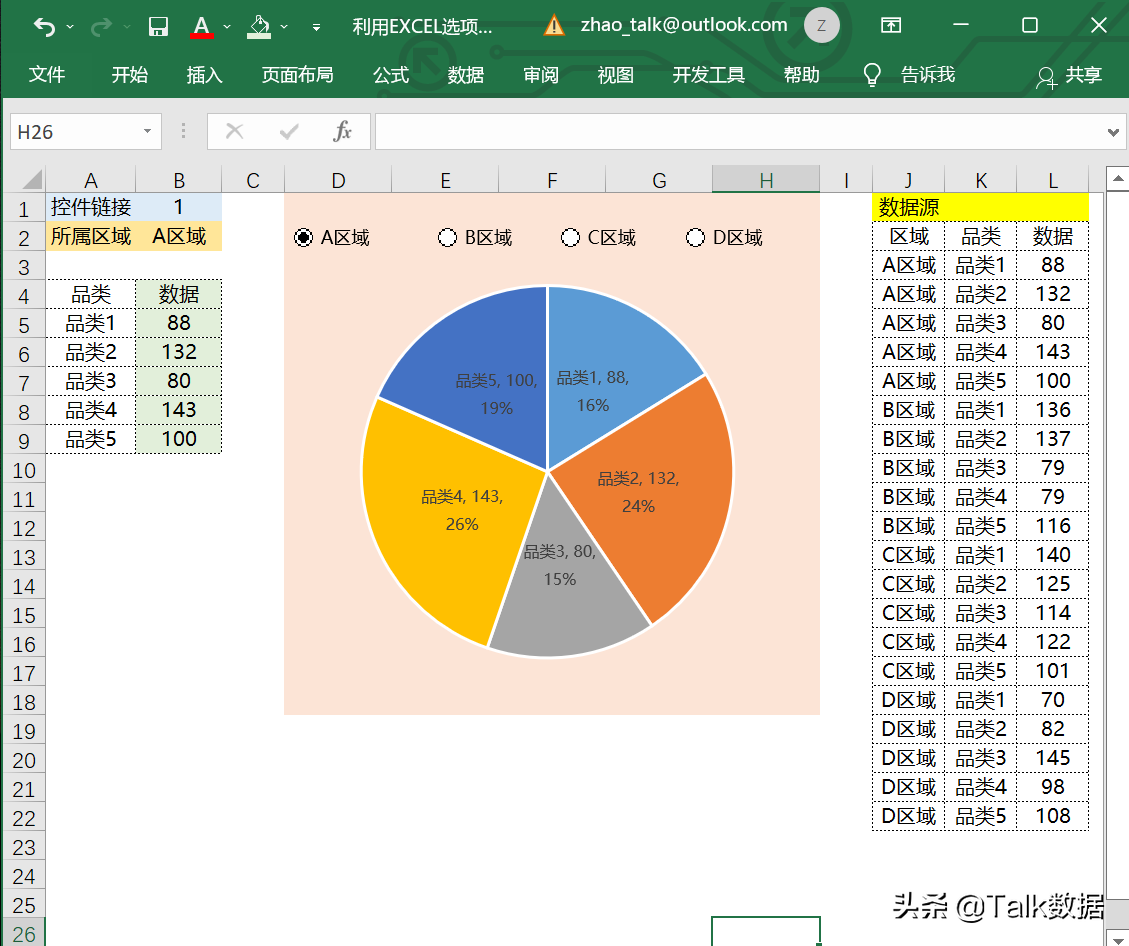Select cell A5 labeled 品类1

tap(91, 323)
